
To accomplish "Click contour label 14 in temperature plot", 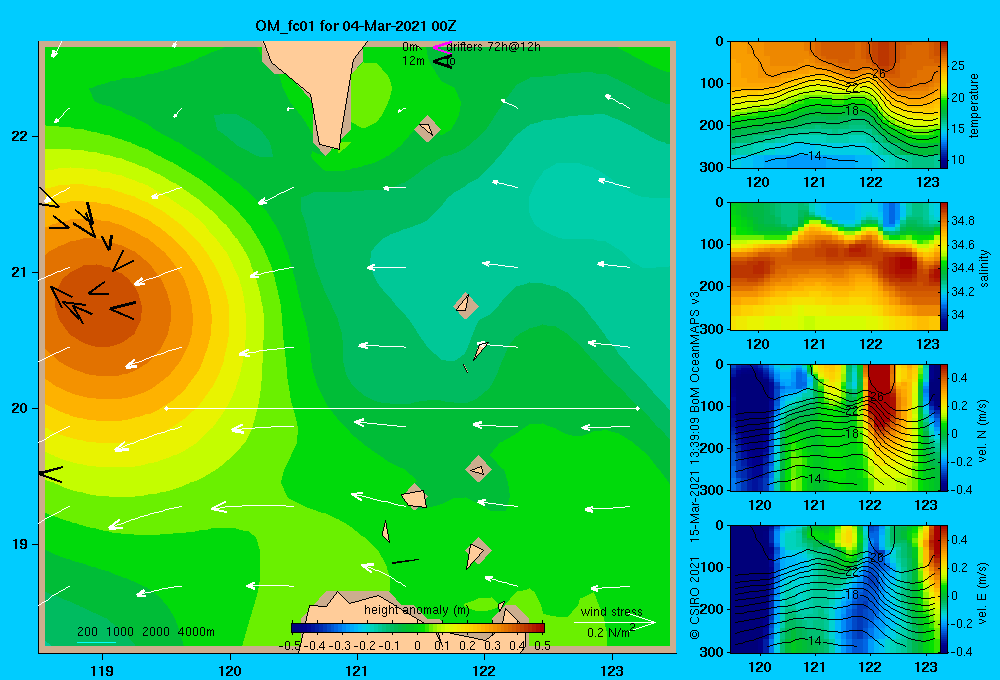I will coord(814,156).
